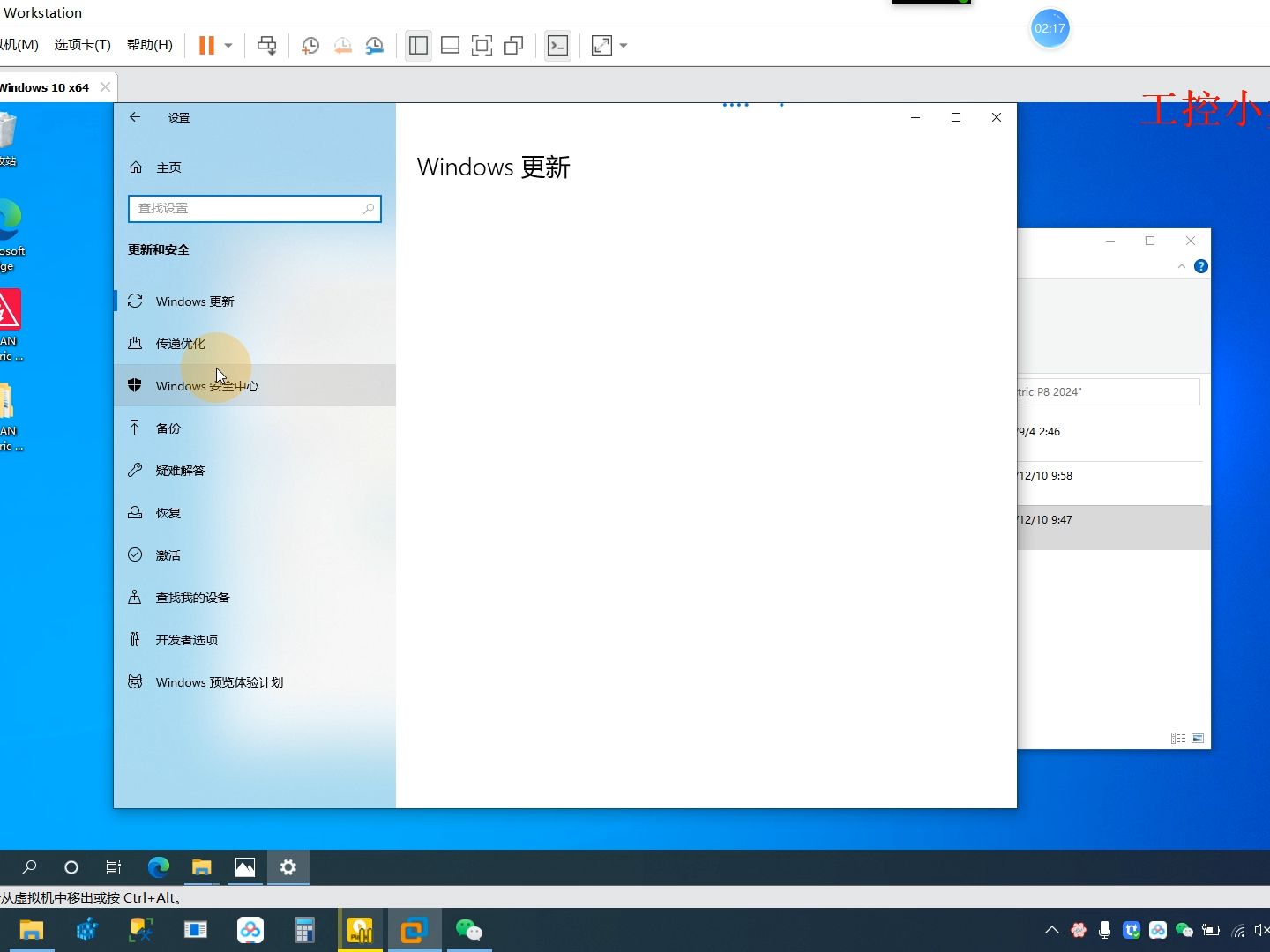Expand the stretch display dropdown arrow
Screen dimensions: 1270x952
(x=624, y=45)
